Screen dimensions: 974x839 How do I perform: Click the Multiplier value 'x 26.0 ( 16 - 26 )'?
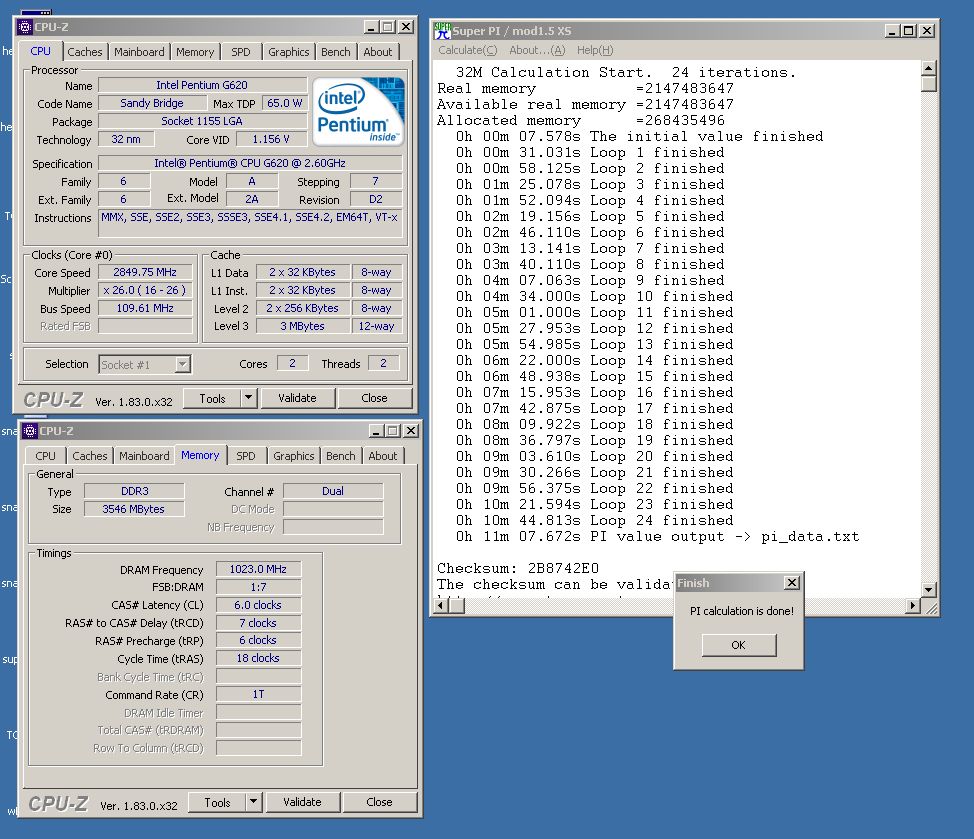(145, 290)
